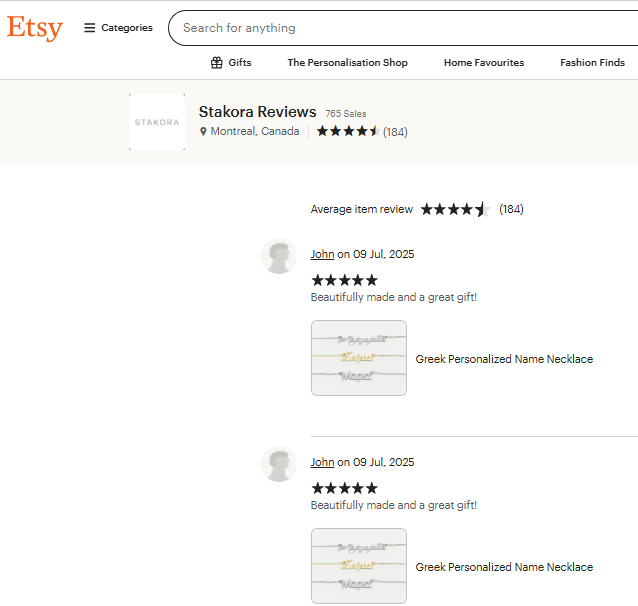Click the first review's five-star rating
Image resolution: width=638 pixels, height=606 pixels.
[x=344, y=280]
